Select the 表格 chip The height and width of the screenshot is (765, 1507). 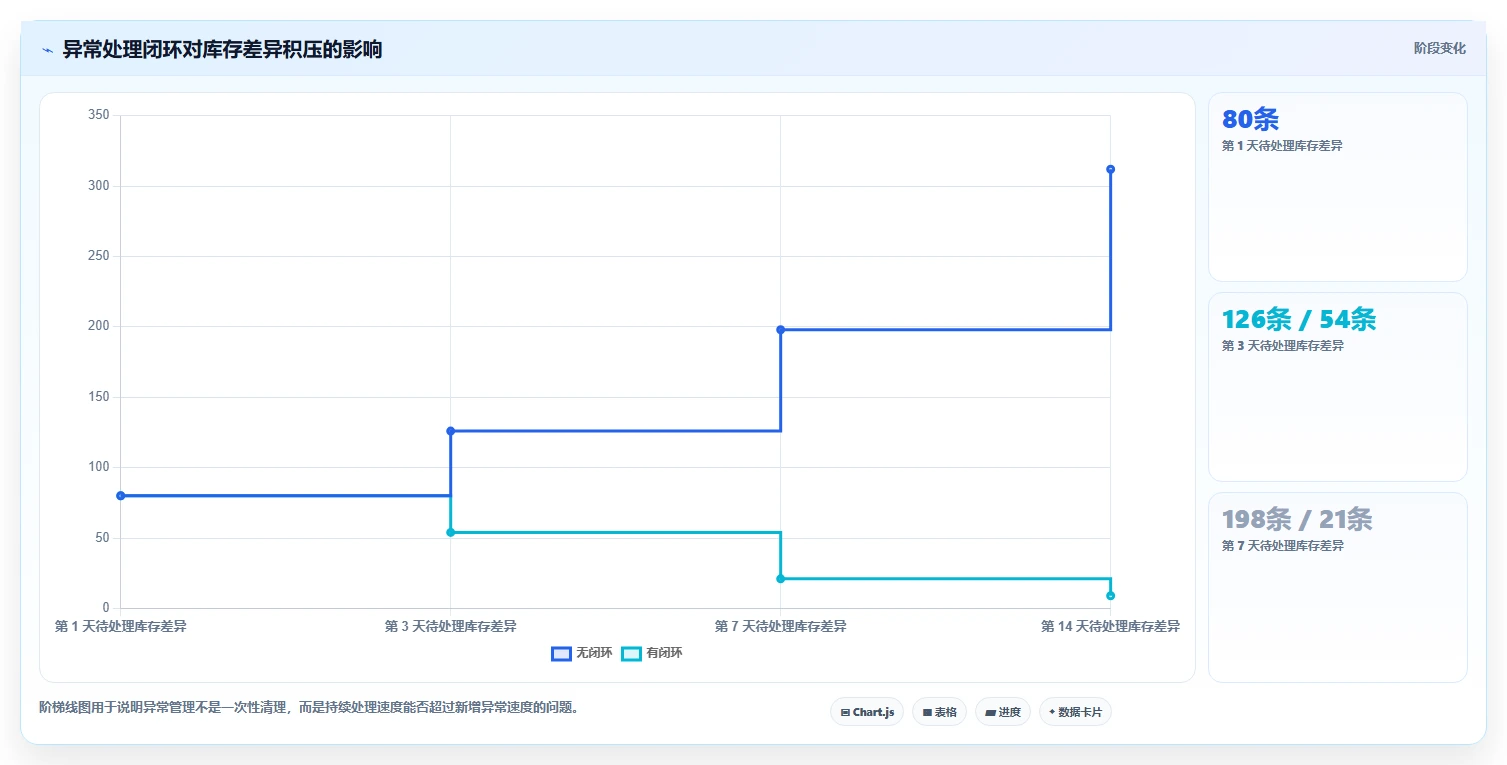pyautogui.click(x=939, y=712)
